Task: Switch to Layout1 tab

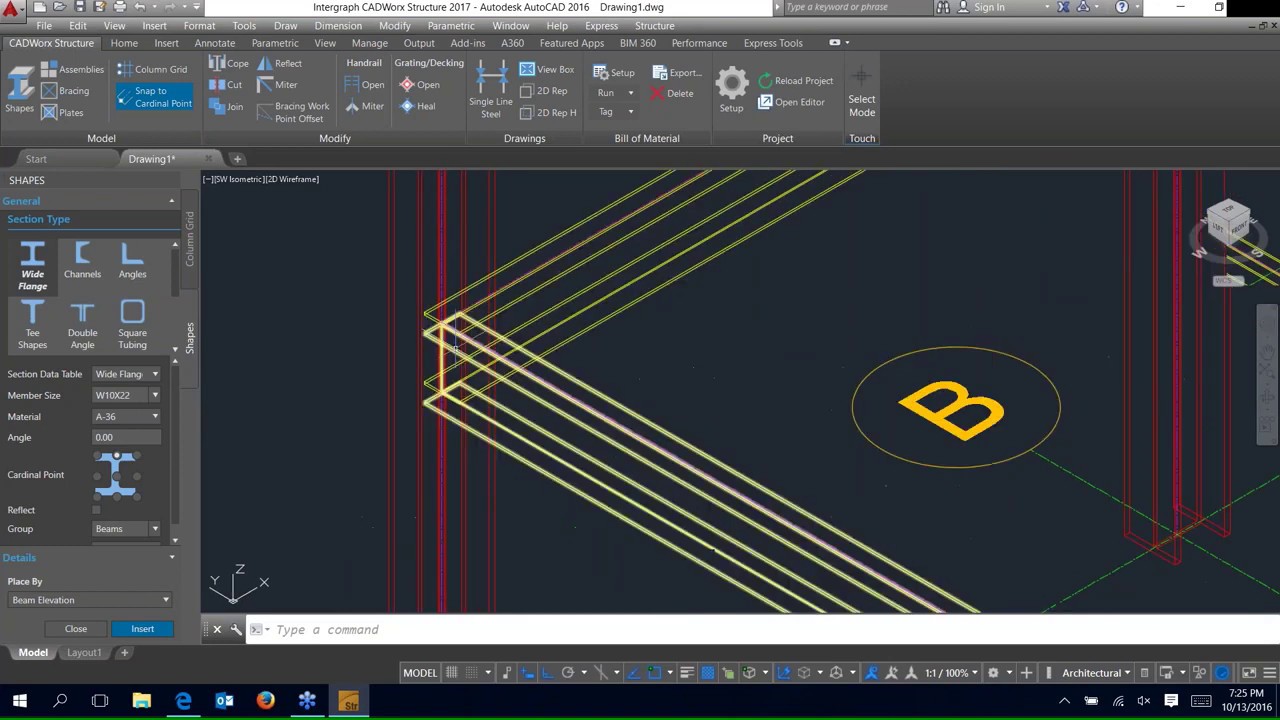Action: coord(84,653)
